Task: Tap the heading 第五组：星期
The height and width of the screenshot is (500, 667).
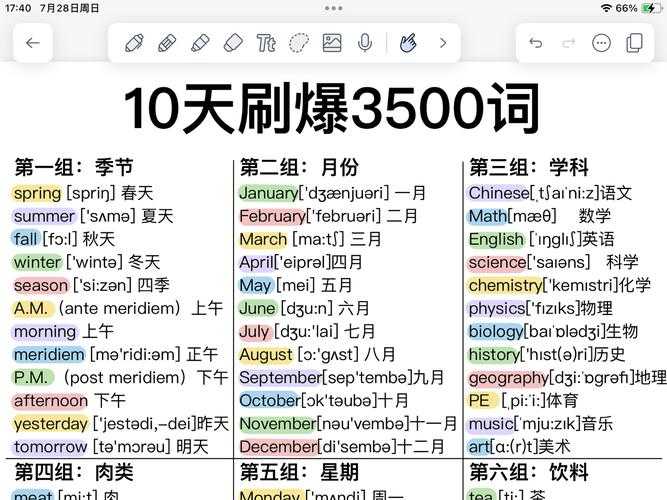Action: tap(299, 471)
